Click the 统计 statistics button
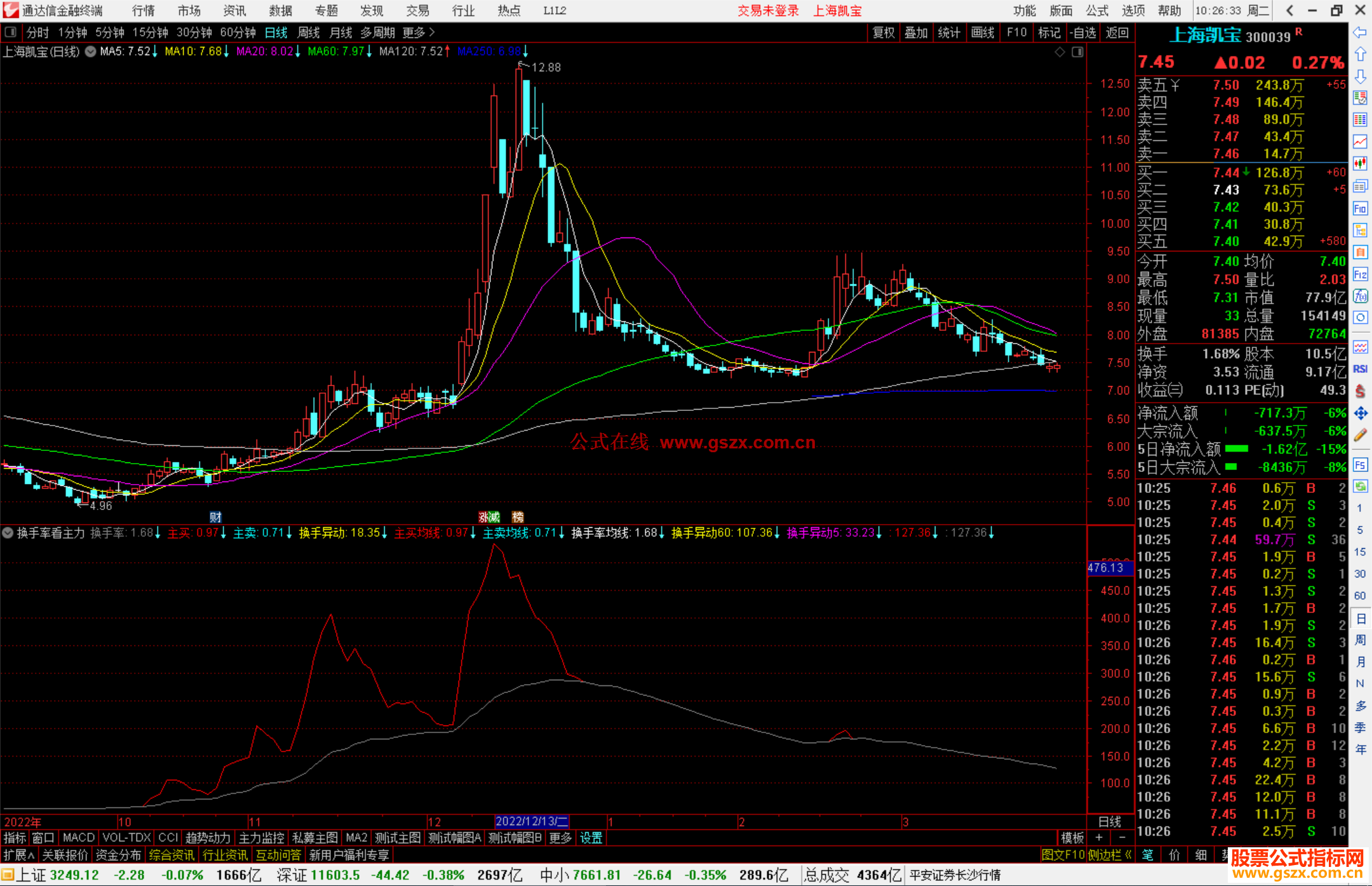Screen dimensions: 1372x886 tap(949, 32)
